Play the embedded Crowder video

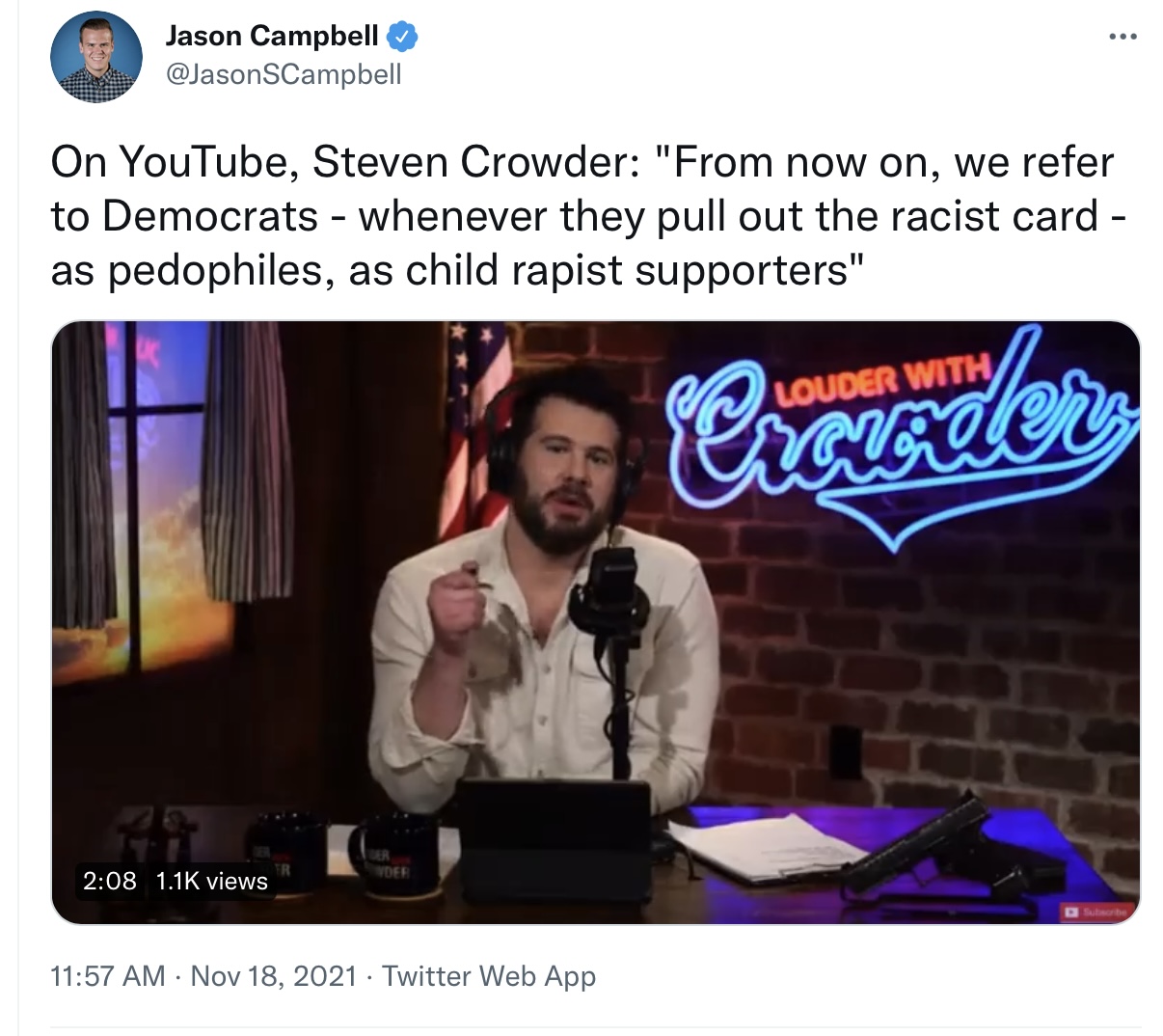point(595,622)
